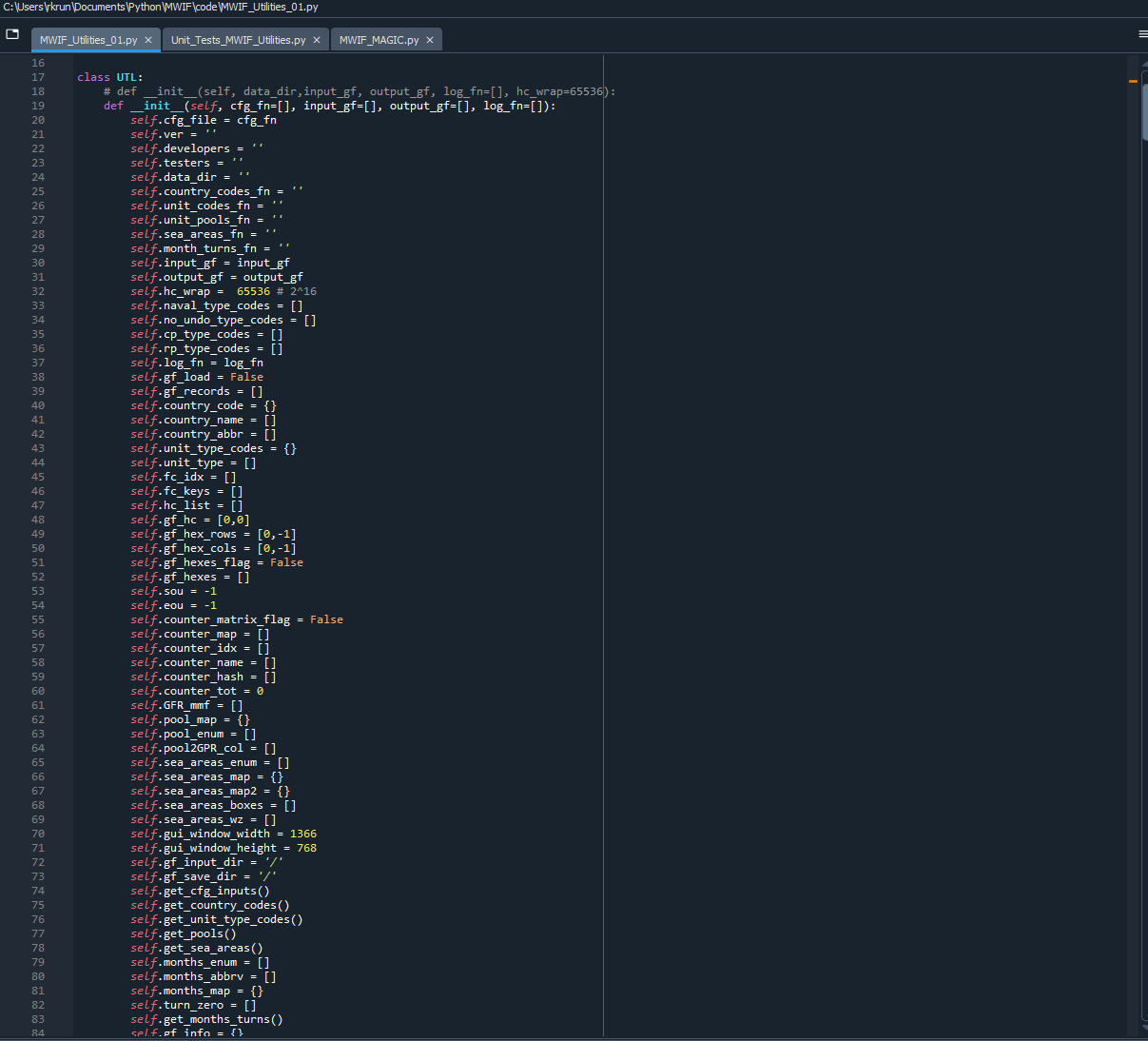This screenshot has height=1041, width=1148.
Task: Click the 'def __init__(self, cfg_fn=[]' line
Action: click(x=330, y=106)
